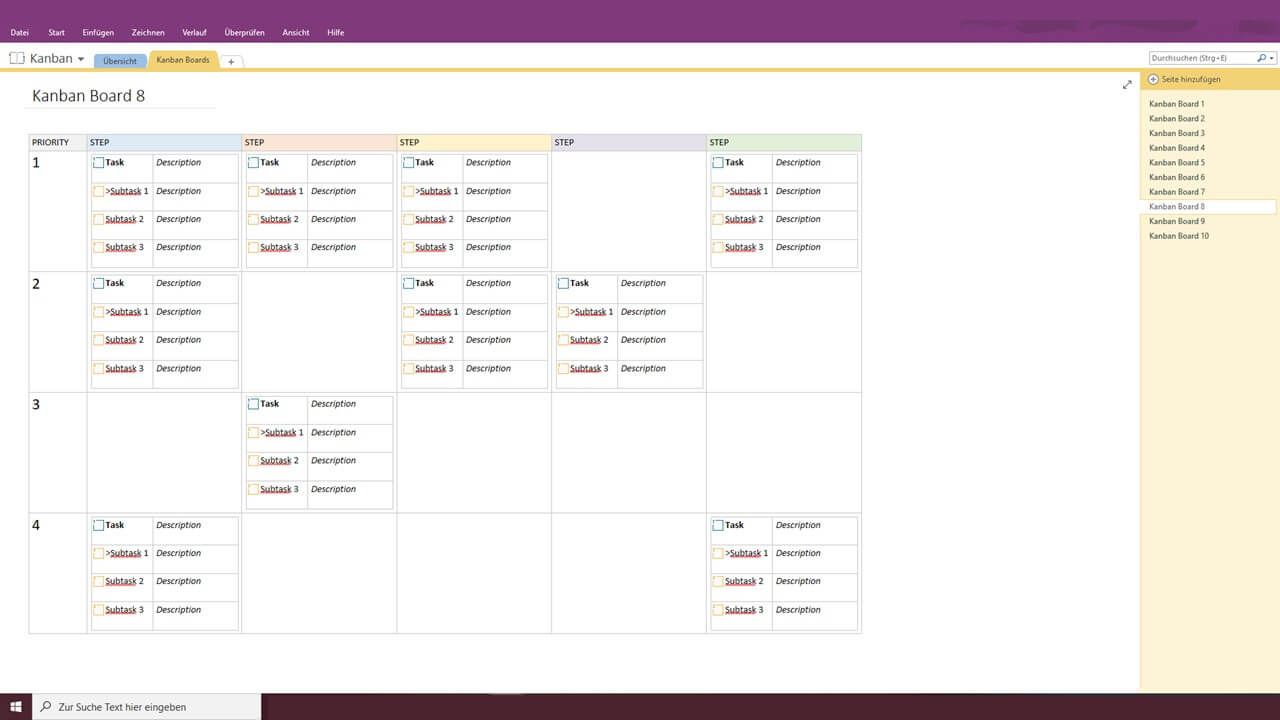The image size is (1280, 720).
Task: Open the Windows Start menu
Action: click(x=14, y=706)
